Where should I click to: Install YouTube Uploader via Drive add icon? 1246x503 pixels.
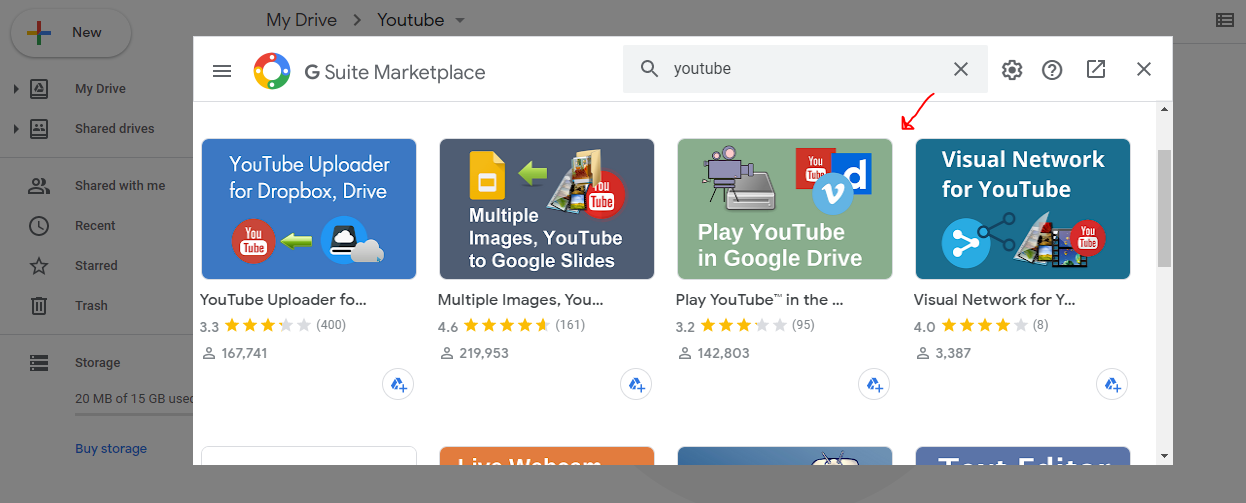(398, 384)
